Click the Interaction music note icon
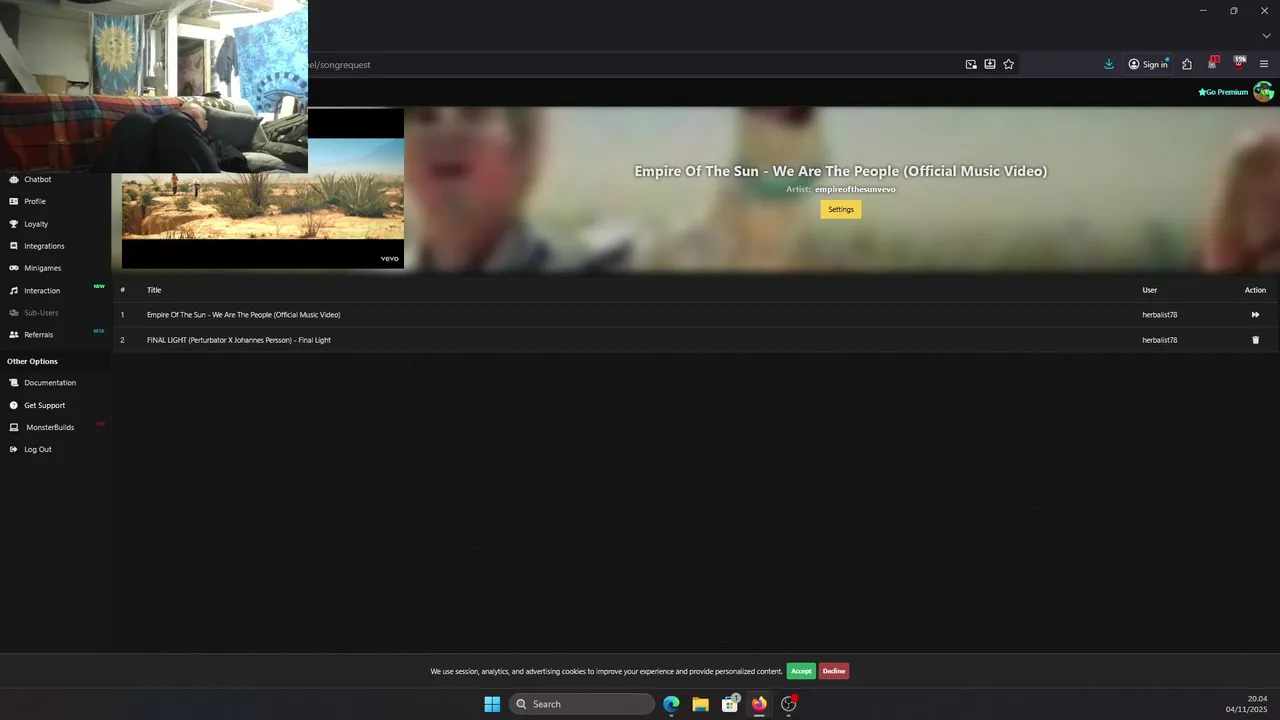This screenshot has height=720, width=1280. [x=14, y=290]
